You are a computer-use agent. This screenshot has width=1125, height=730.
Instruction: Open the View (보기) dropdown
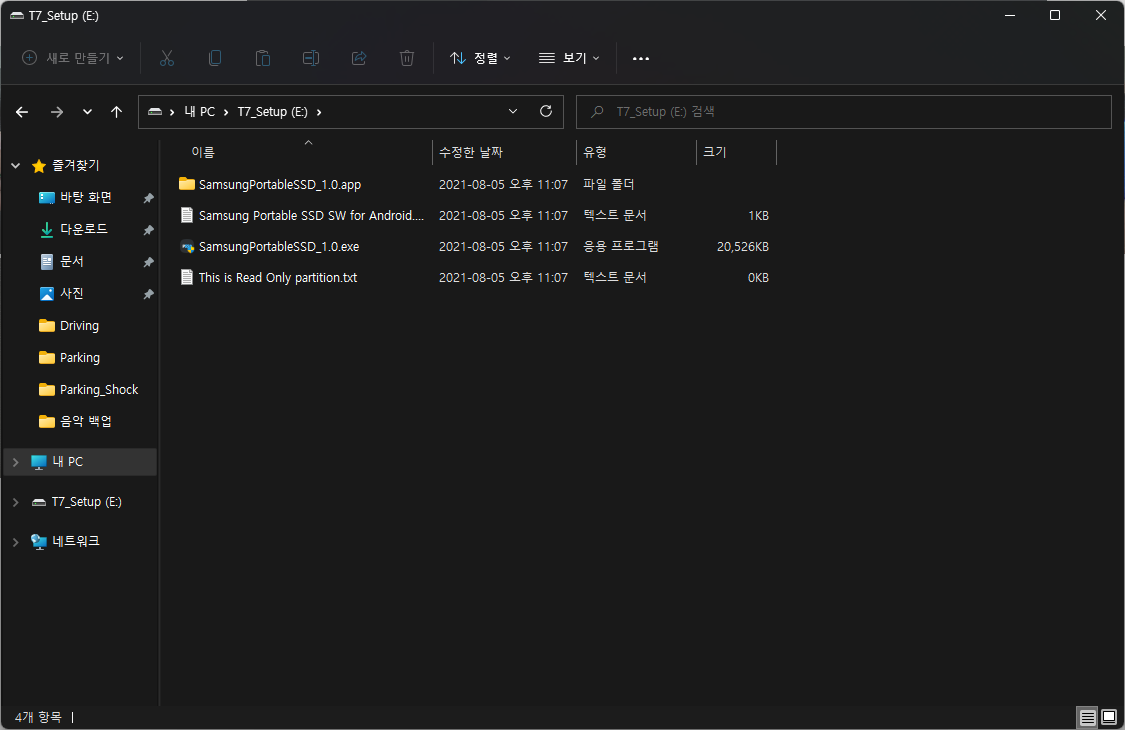point(569,58)
